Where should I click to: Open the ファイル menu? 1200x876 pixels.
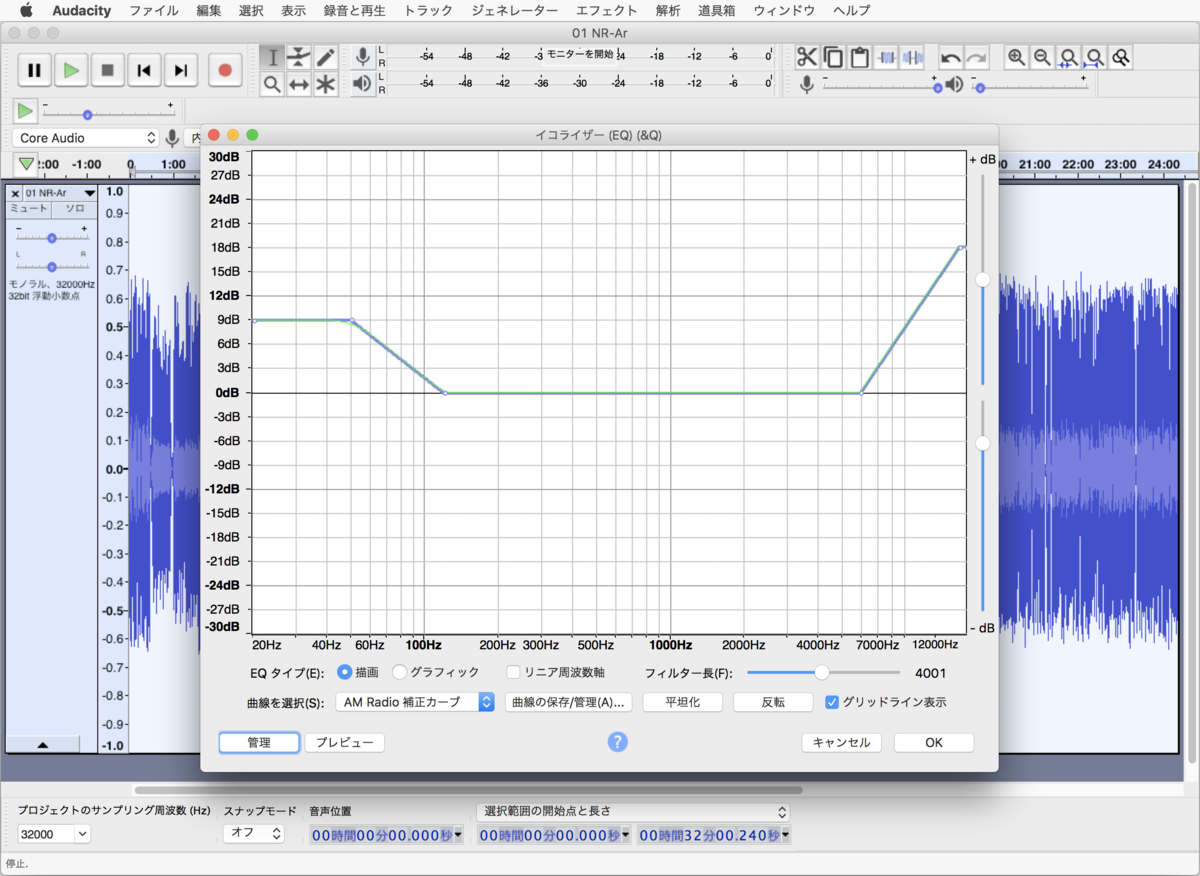point(154,11)
